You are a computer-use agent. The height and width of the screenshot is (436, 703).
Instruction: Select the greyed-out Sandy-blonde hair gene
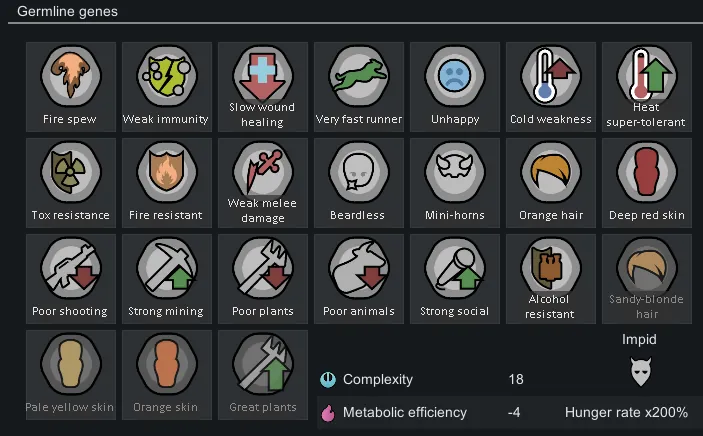647,279
